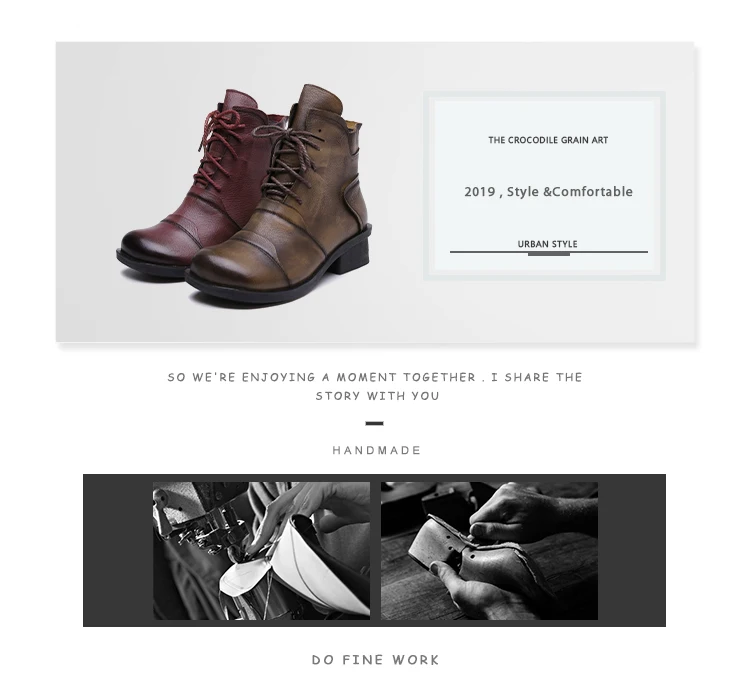Click the HANDMADE heading
This screenshot has width=750, height=676.
[376, 450]
